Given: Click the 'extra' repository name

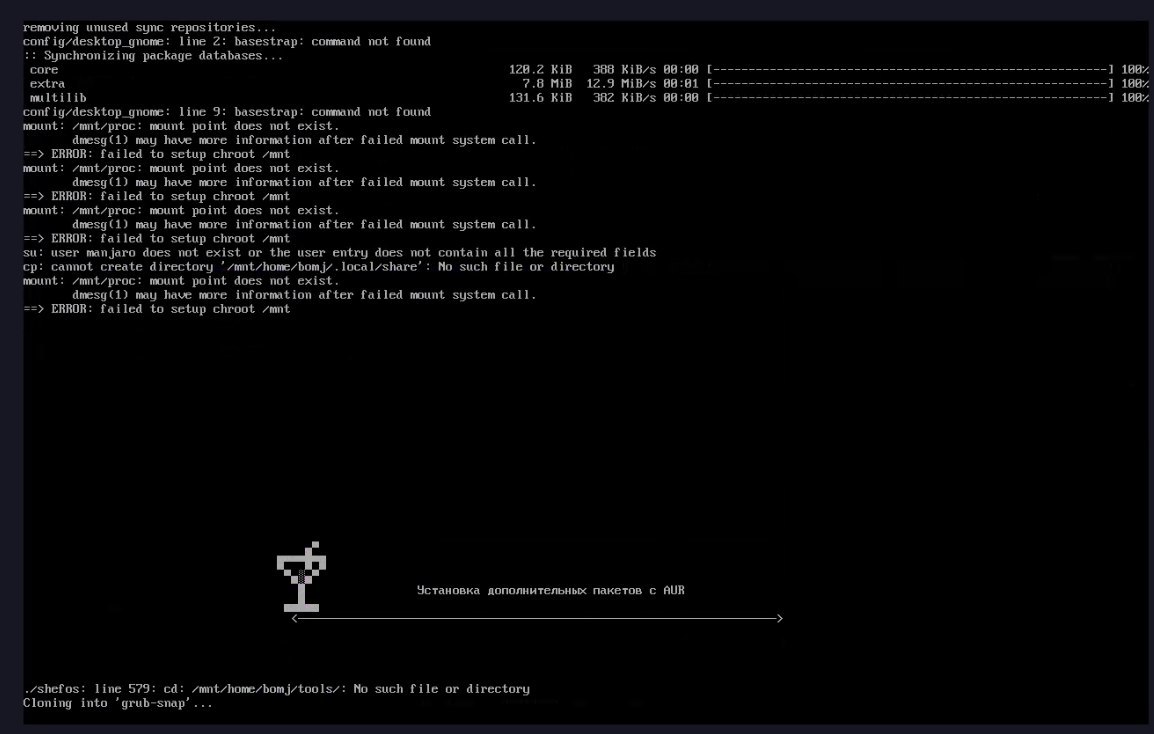Looking at the screenshot, I should [47, 84].
